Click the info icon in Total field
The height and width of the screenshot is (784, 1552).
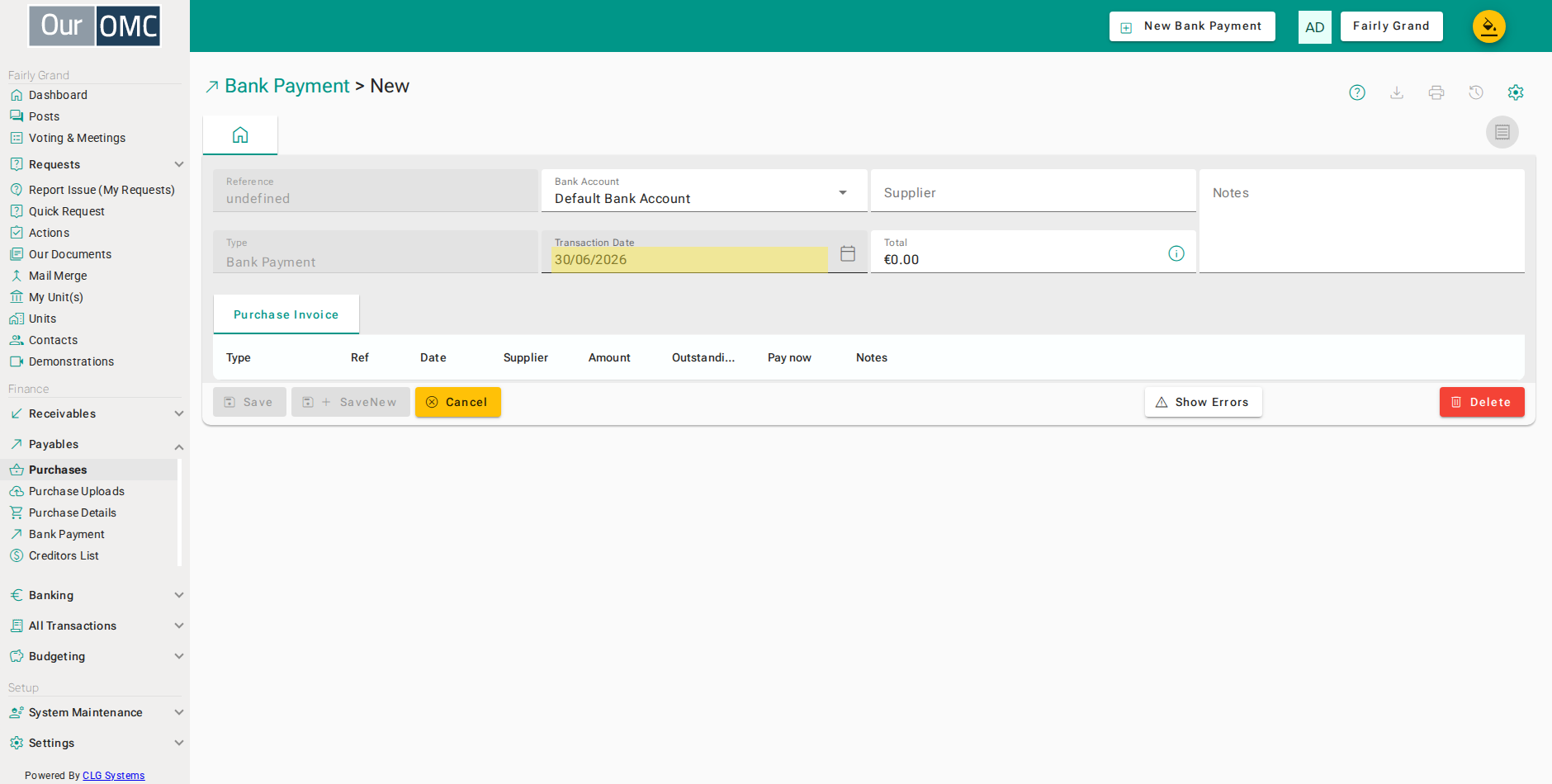(x=1176, y=253)
